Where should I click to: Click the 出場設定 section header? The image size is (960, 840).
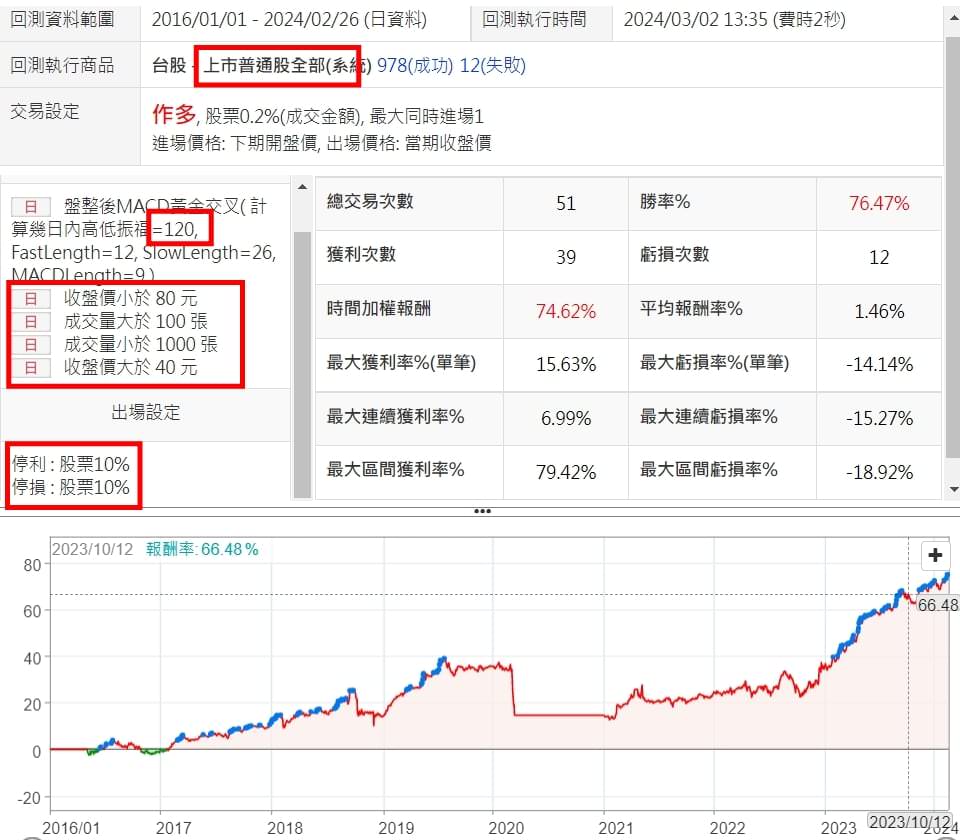tap(145, 413)
